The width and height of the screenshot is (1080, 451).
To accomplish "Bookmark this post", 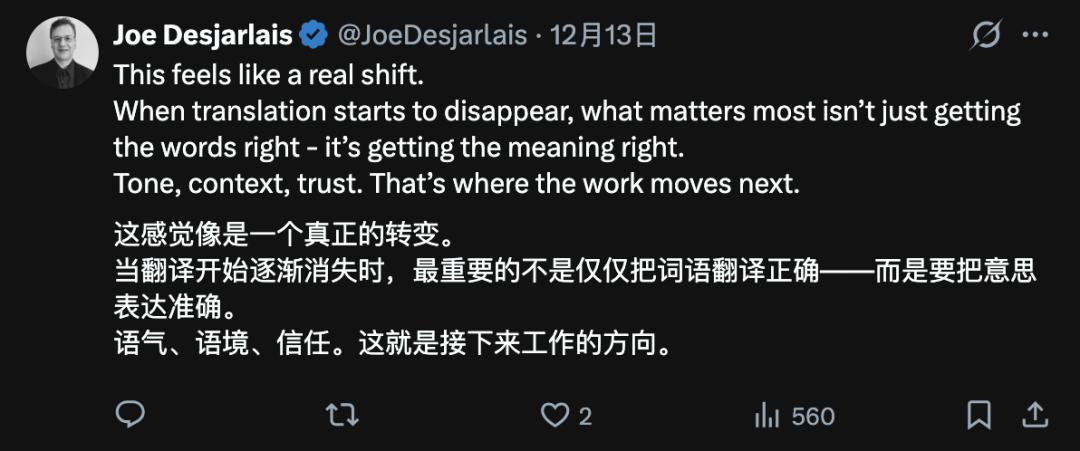I will pos(979,415).
